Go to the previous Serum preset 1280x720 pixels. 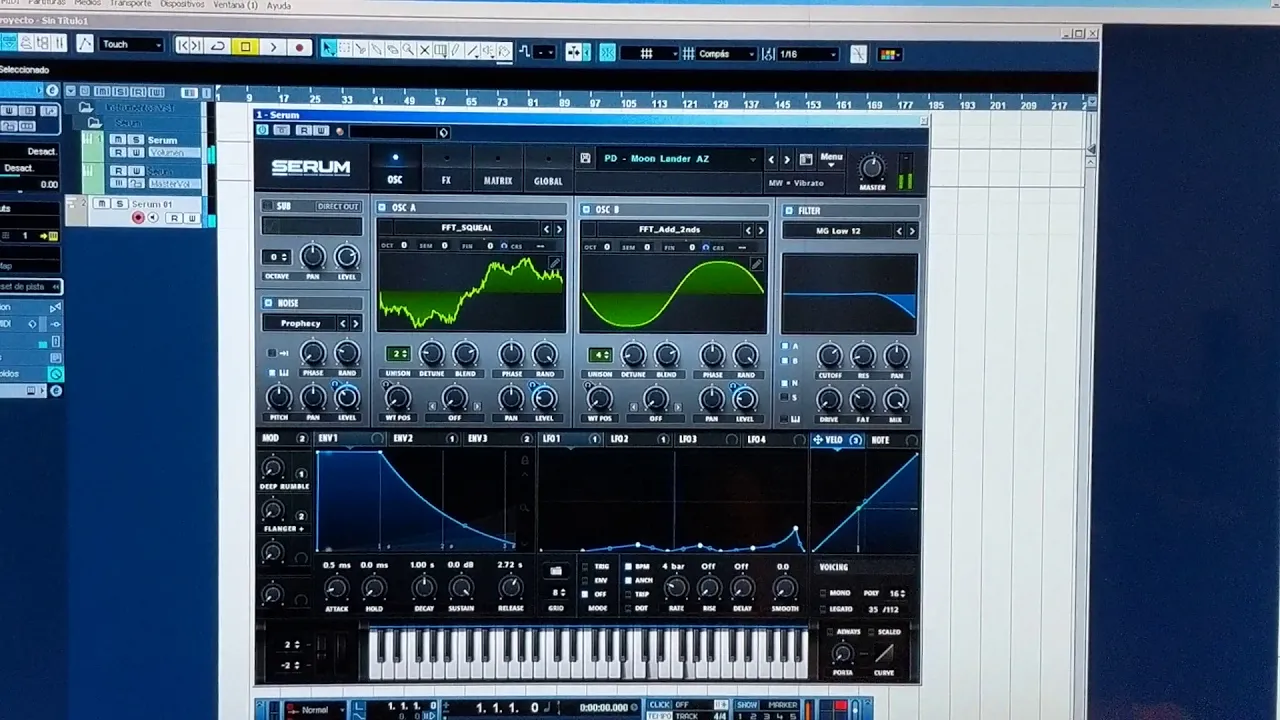[771, 159]
